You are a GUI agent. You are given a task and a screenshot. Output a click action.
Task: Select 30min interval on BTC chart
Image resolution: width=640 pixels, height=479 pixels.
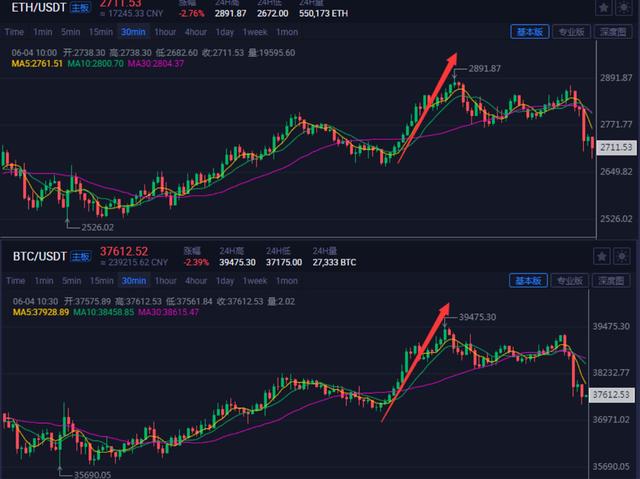click(133, 281)
